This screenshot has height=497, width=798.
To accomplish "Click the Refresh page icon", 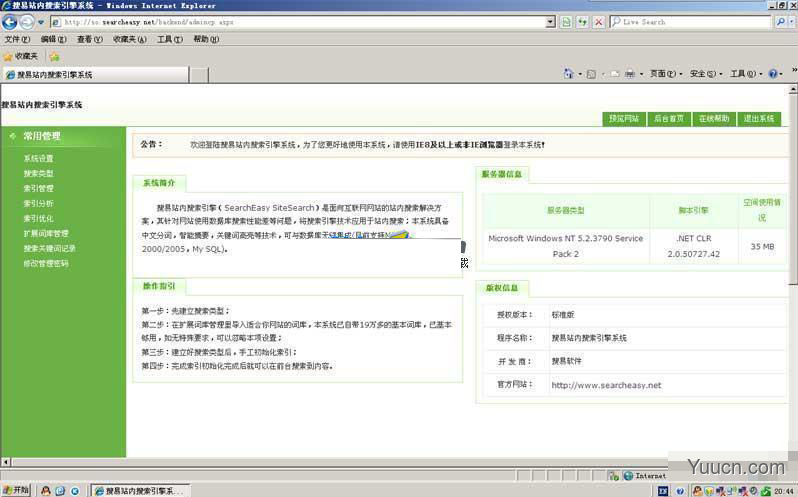I will tap(582, 22).
